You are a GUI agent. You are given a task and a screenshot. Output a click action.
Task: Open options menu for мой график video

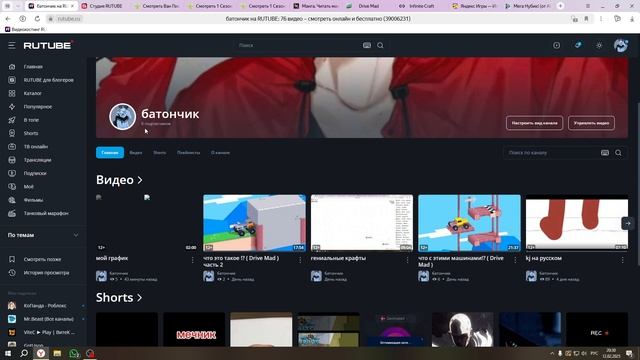click(x=193, y=260)
